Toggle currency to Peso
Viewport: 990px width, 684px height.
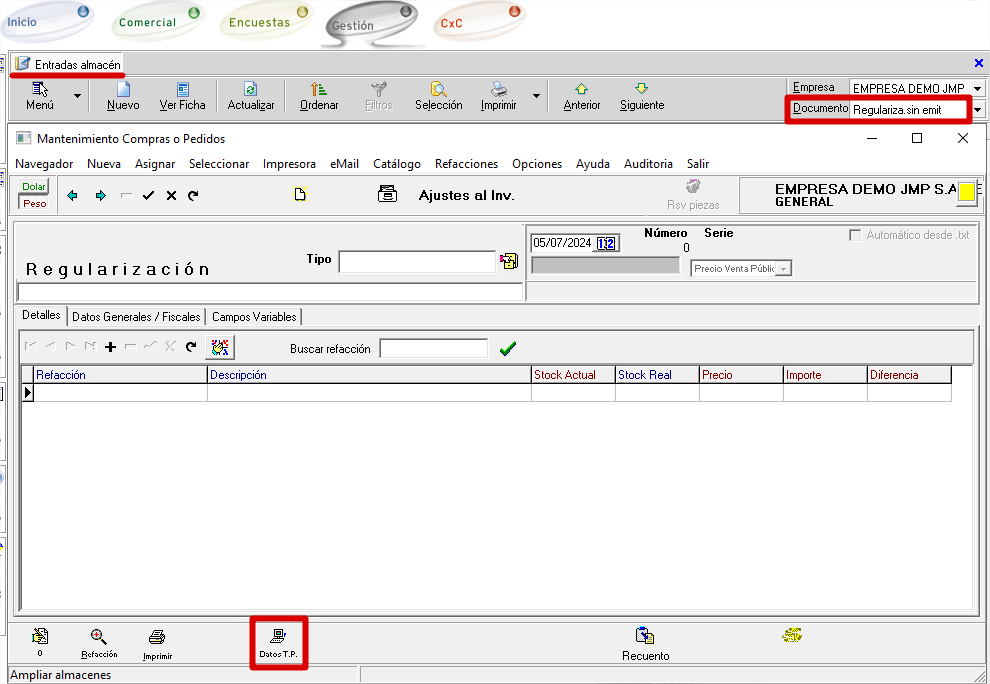34,203
